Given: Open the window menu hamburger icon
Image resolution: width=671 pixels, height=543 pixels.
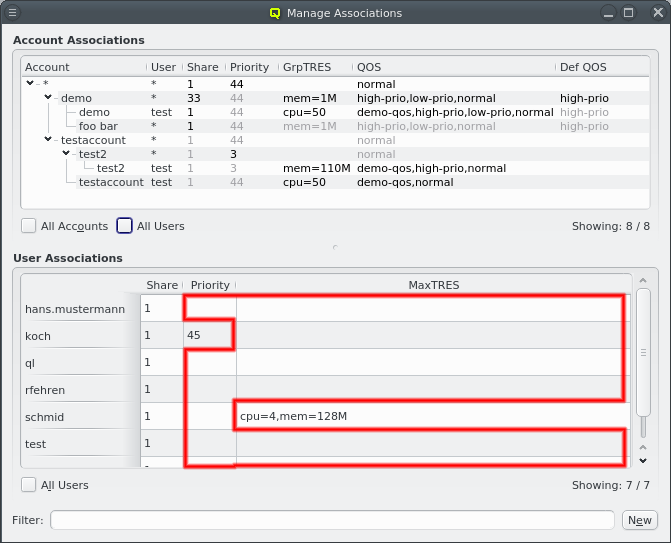Looking at the screenshot, I should [x=12, y=12].
